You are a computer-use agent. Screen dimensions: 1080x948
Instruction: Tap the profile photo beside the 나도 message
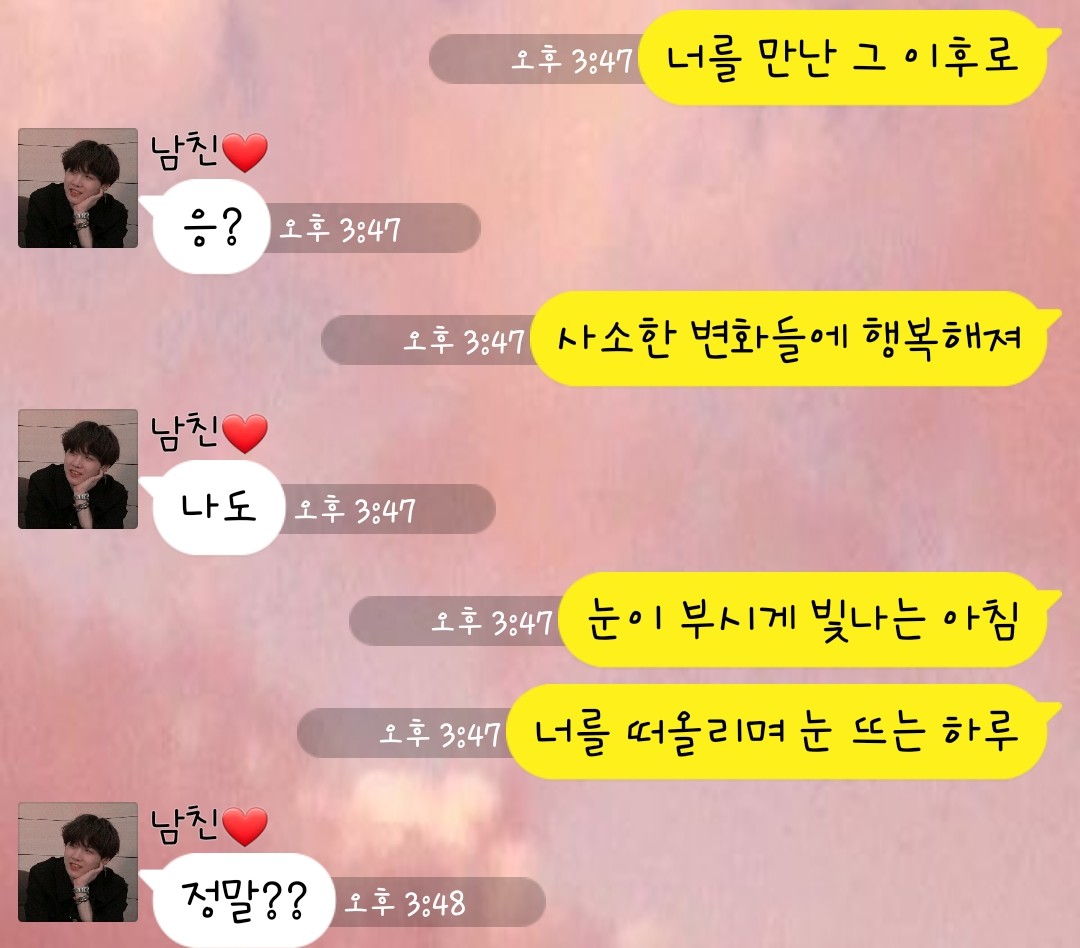tap(78, 469)
